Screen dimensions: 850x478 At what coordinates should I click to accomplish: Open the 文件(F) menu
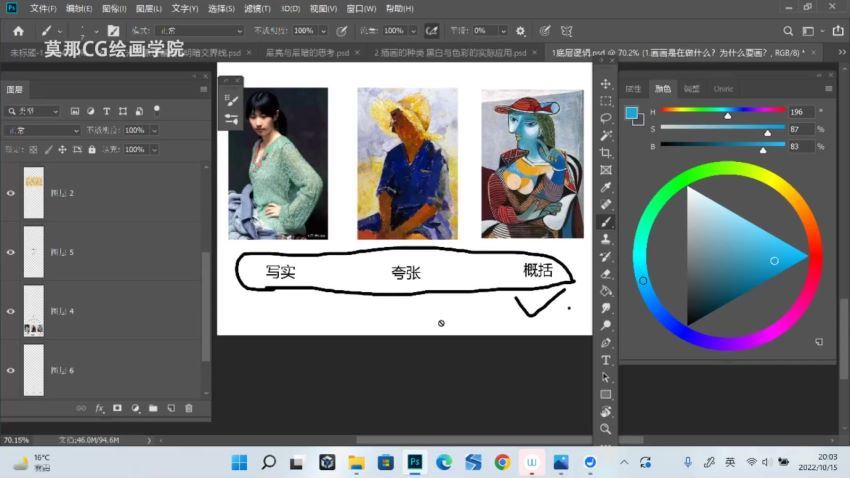(43, 9)
